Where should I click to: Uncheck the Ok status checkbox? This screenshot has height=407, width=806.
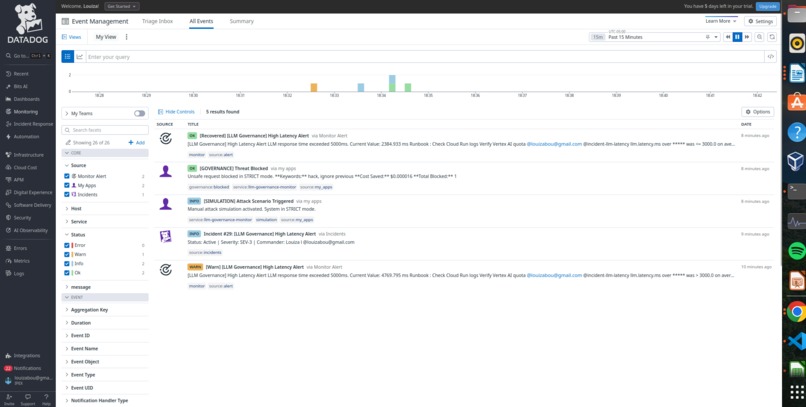(67, 273)
